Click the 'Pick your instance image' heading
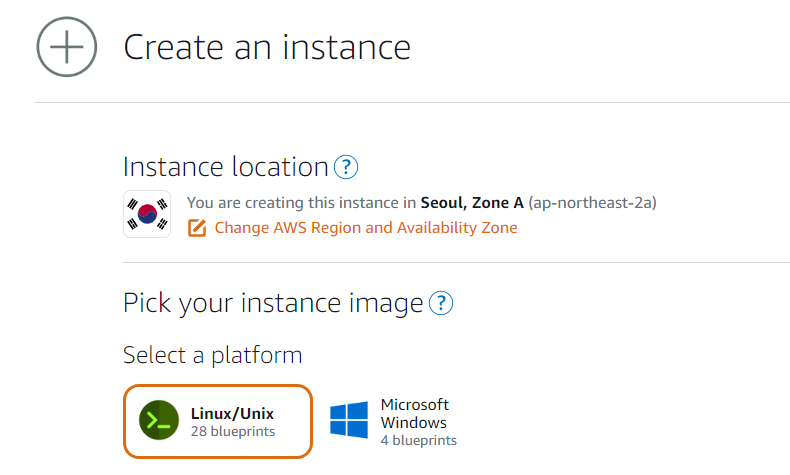 [273, 304]
